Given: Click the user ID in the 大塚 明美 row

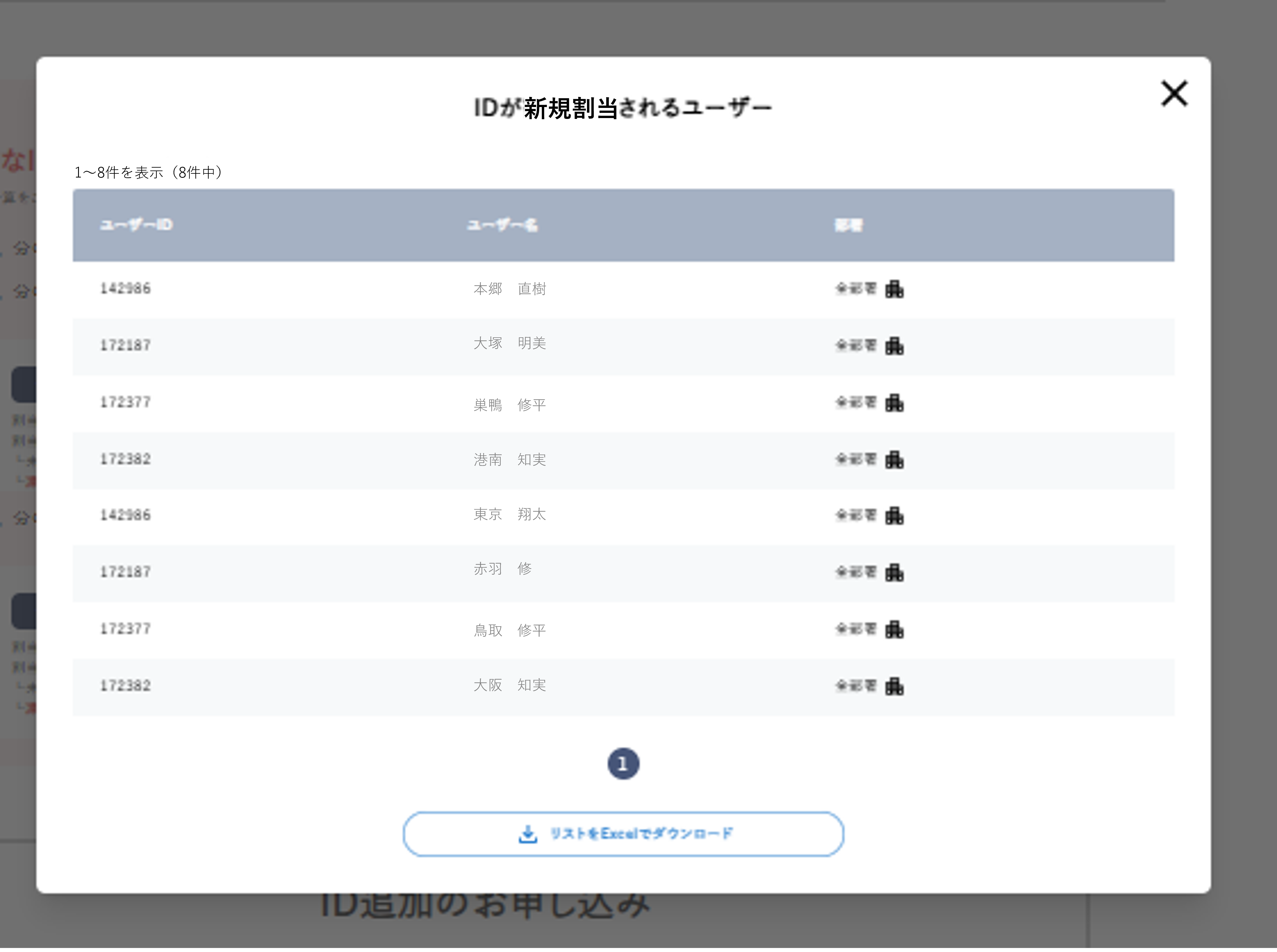Looking at the screenshot, I should coord(125,345).
